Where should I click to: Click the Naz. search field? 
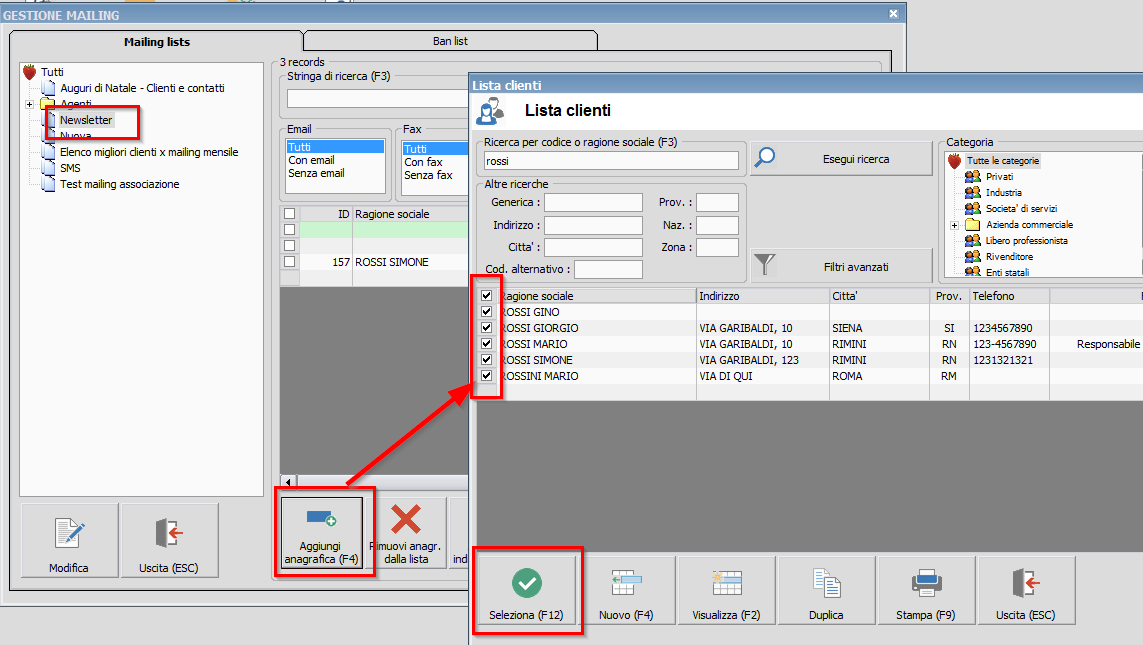[717, 225]
